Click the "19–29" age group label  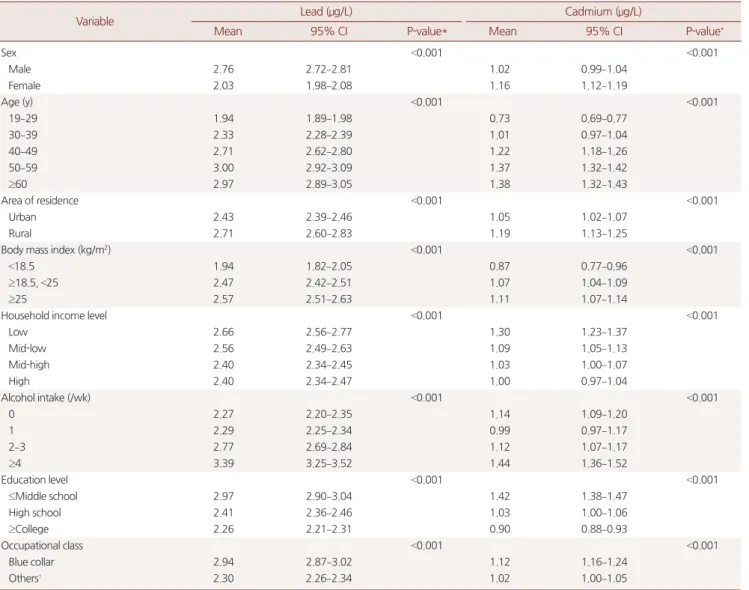(x=23, y=118)
